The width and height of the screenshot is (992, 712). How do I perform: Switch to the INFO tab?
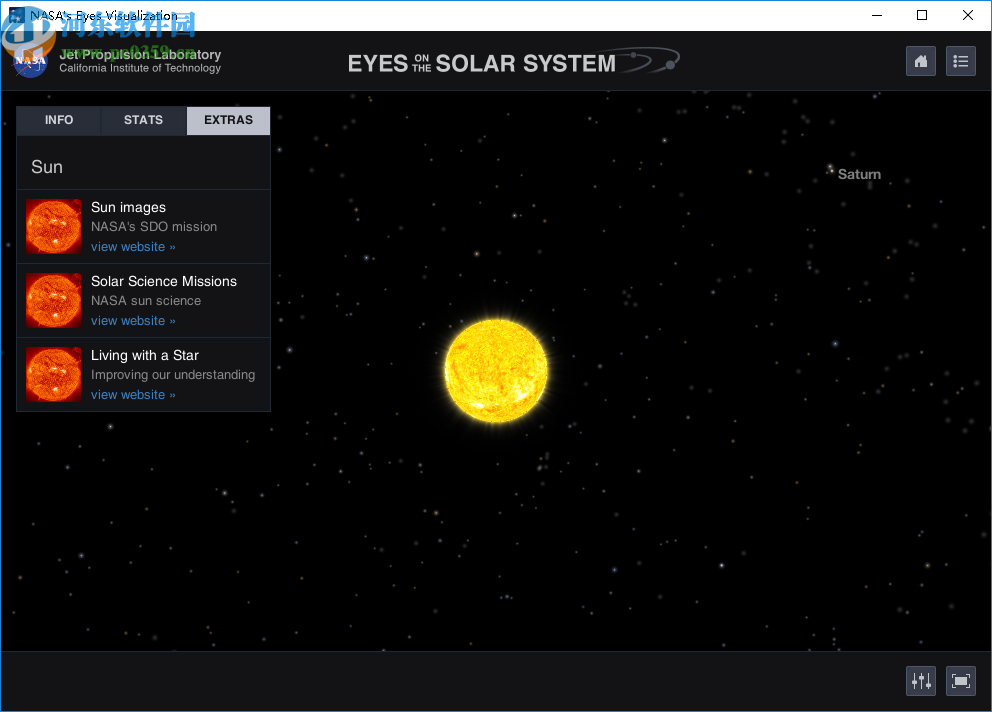pos(58,120)
